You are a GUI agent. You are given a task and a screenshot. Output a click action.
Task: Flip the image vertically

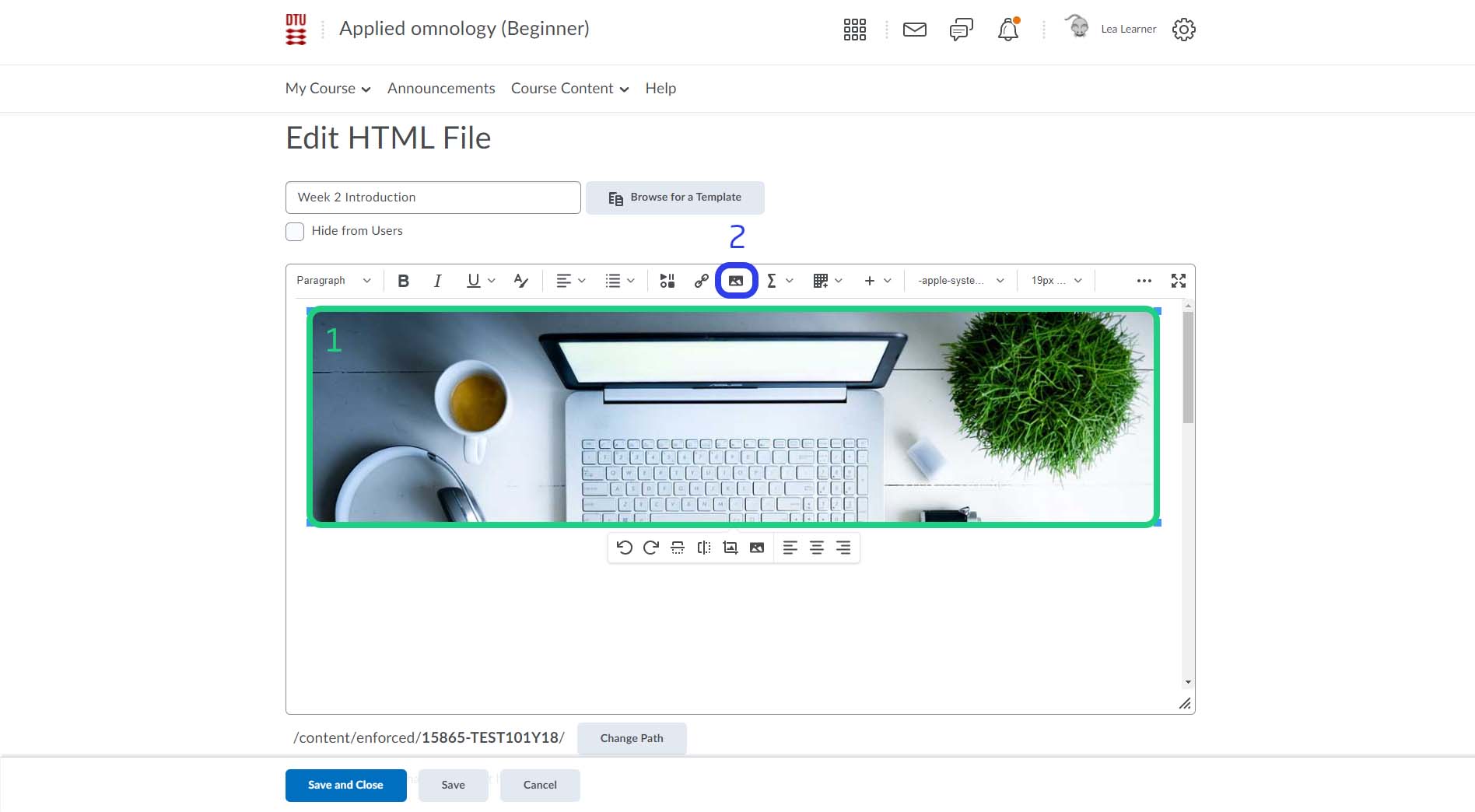pyautogui.click(x=678, y=548)
